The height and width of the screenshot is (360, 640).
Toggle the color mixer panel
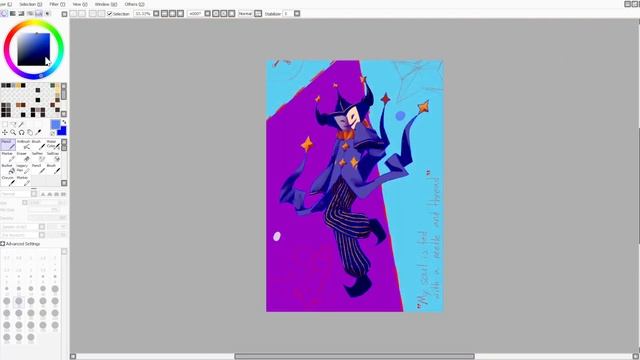click(30, 13)
